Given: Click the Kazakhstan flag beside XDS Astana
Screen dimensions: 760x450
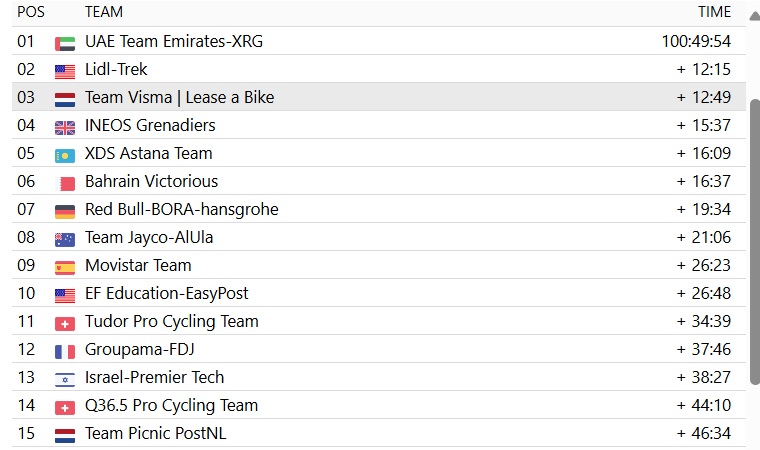Looking at the screenshot, I should pyautogui.click(x=65, y=155).
